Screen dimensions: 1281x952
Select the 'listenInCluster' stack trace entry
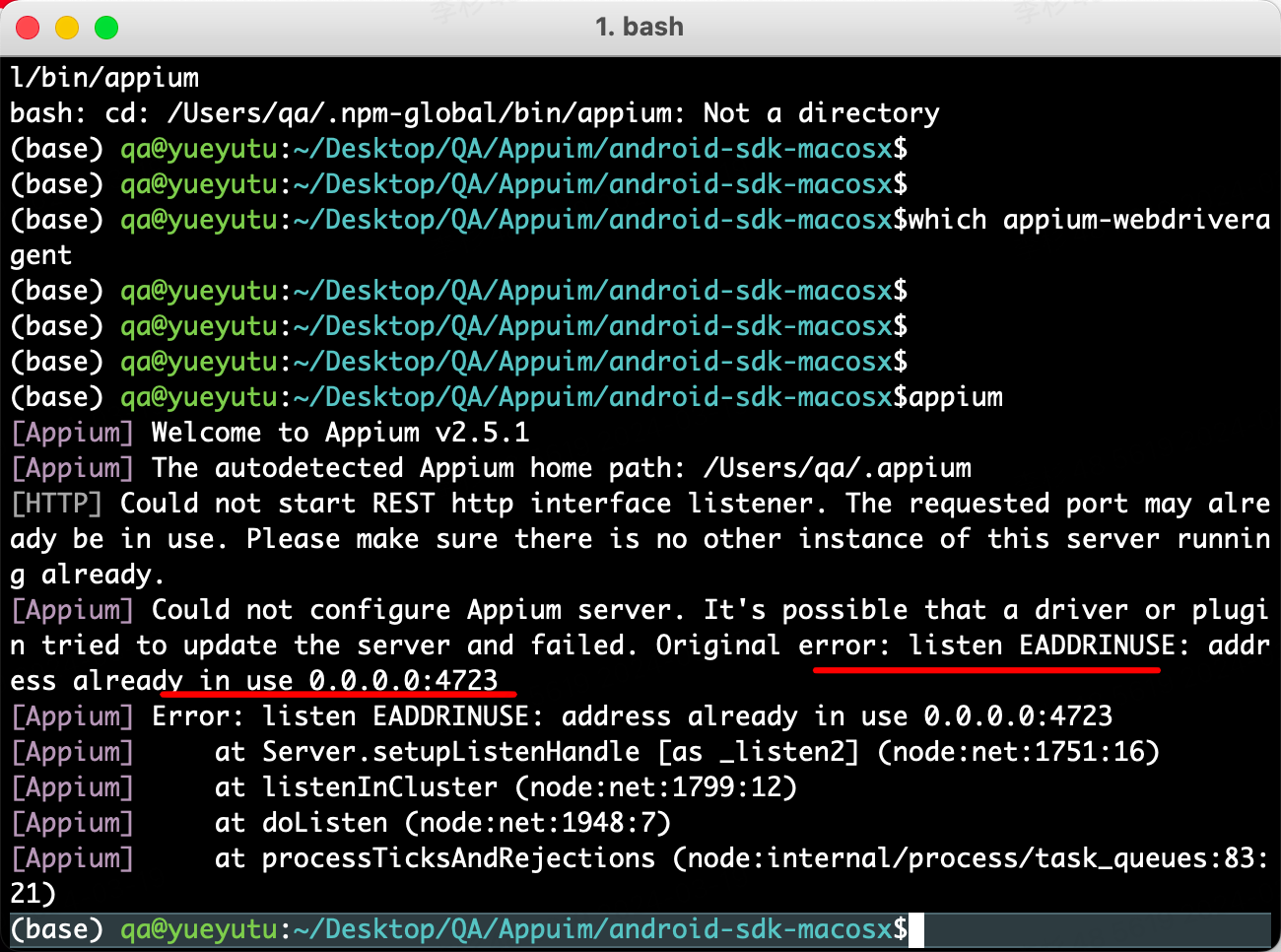(x=384, y=786)
